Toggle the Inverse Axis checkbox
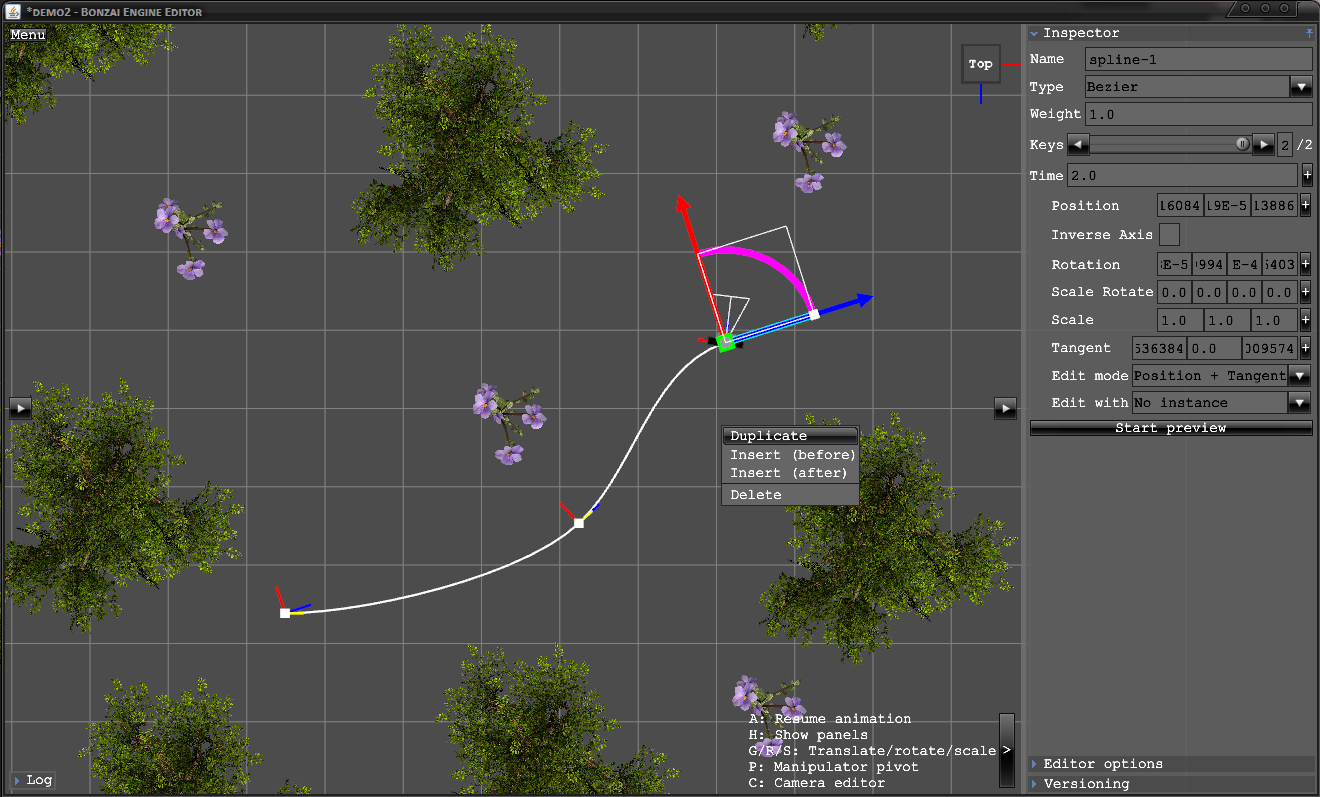The width and height of the screenshot is (1320, 797). (1168, 235)
